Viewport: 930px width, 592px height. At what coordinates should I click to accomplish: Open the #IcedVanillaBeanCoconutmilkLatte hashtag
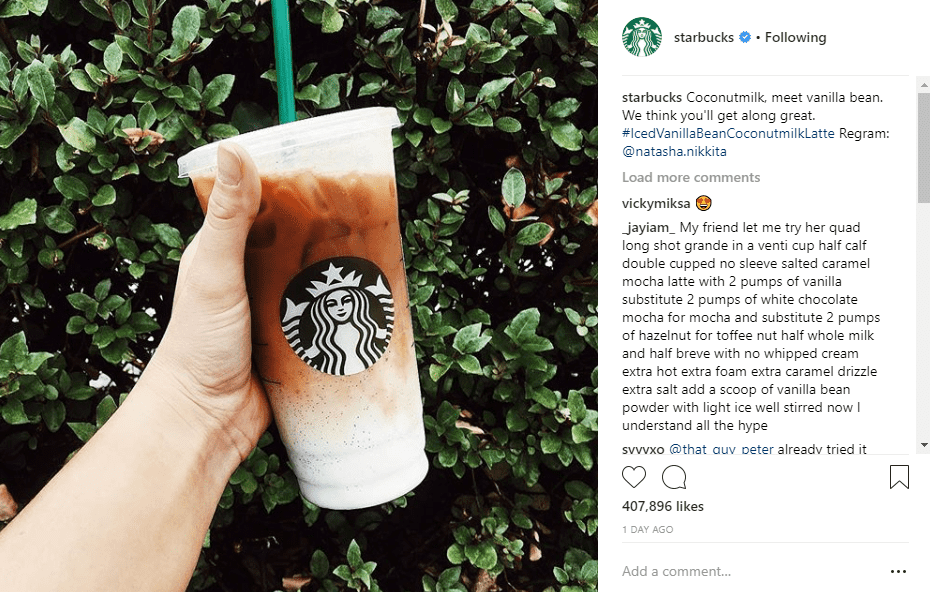click(728, 133)
